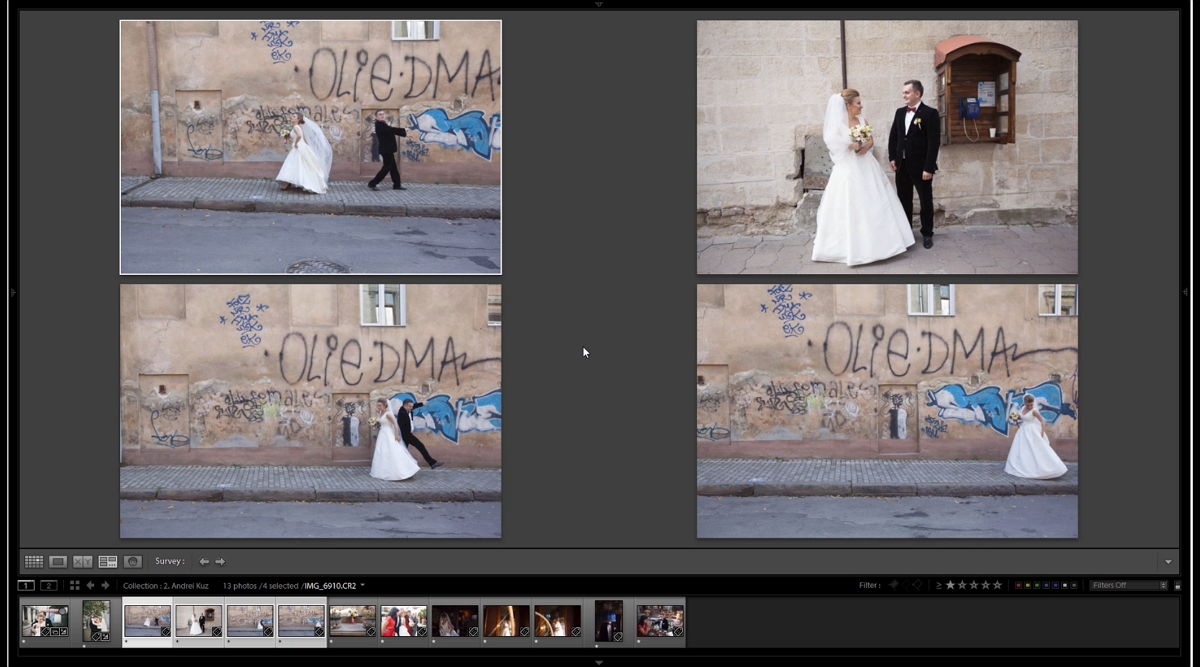Change the rating comparison operator ≥
This screenshot has height=667, width=1200.
pyautogui.click(x=939, y=585)
